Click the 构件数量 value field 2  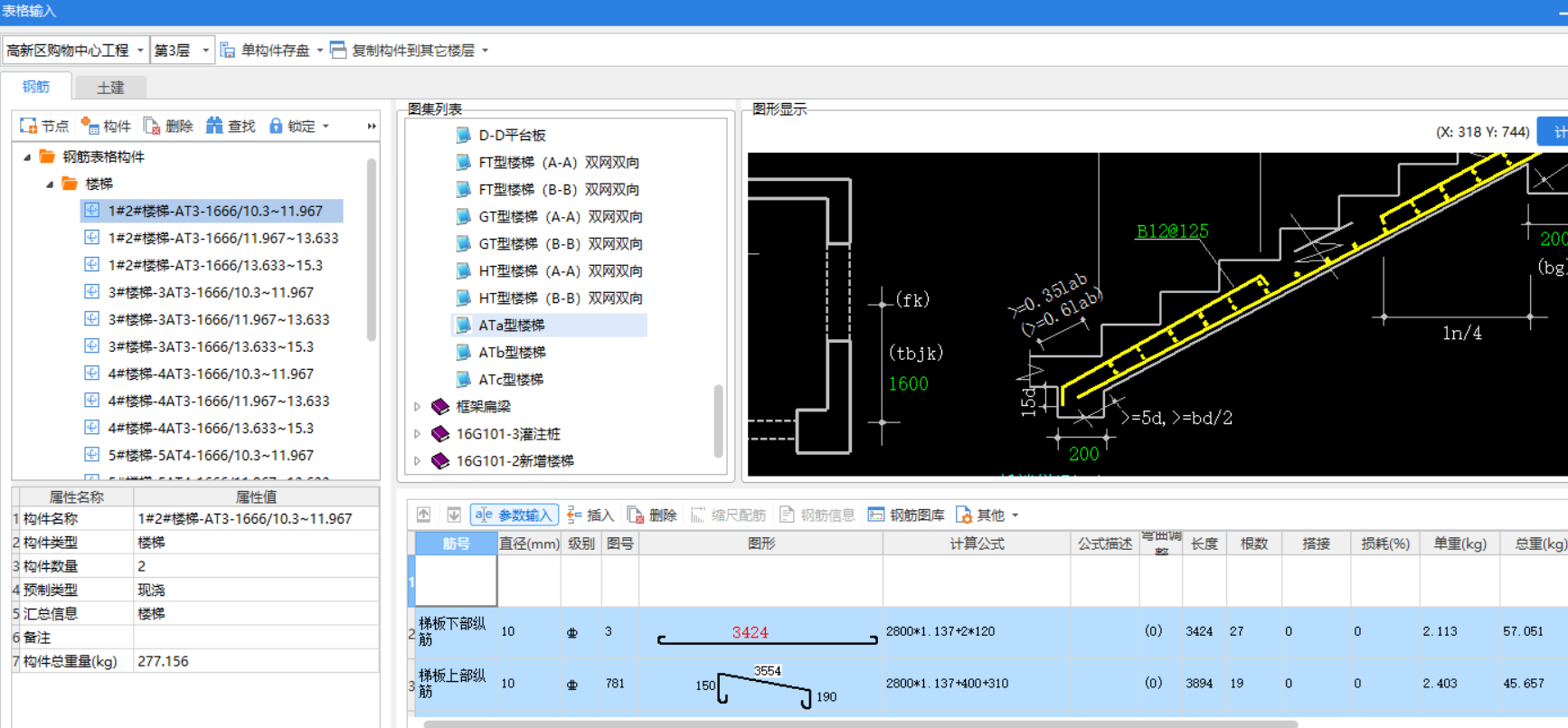click(x=256, y=566)
